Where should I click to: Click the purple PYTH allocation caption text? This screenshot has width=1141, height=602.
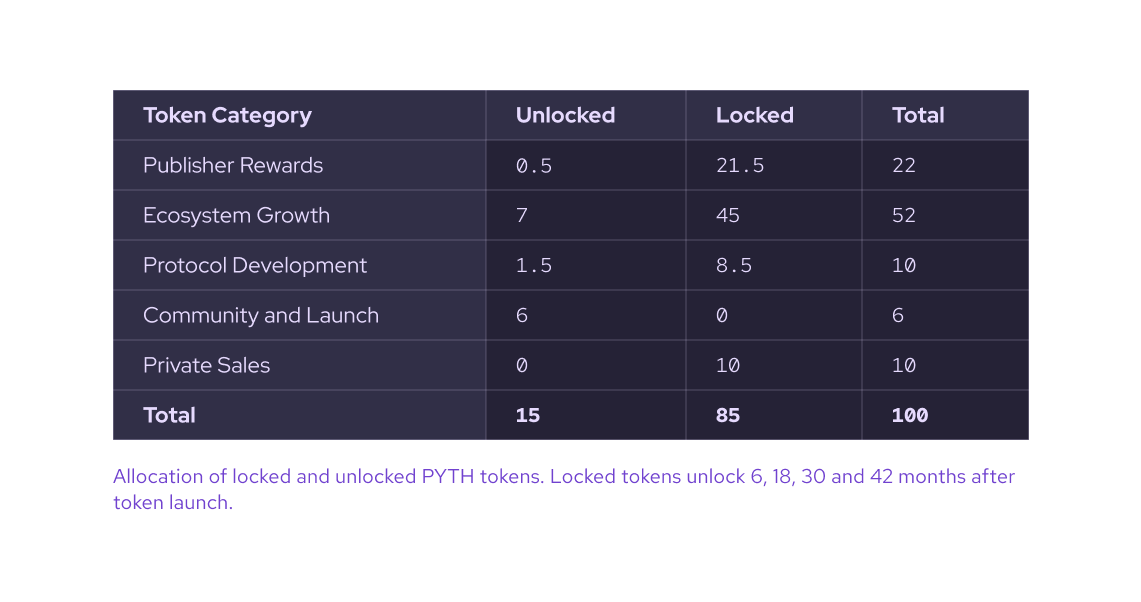(564, 489)
